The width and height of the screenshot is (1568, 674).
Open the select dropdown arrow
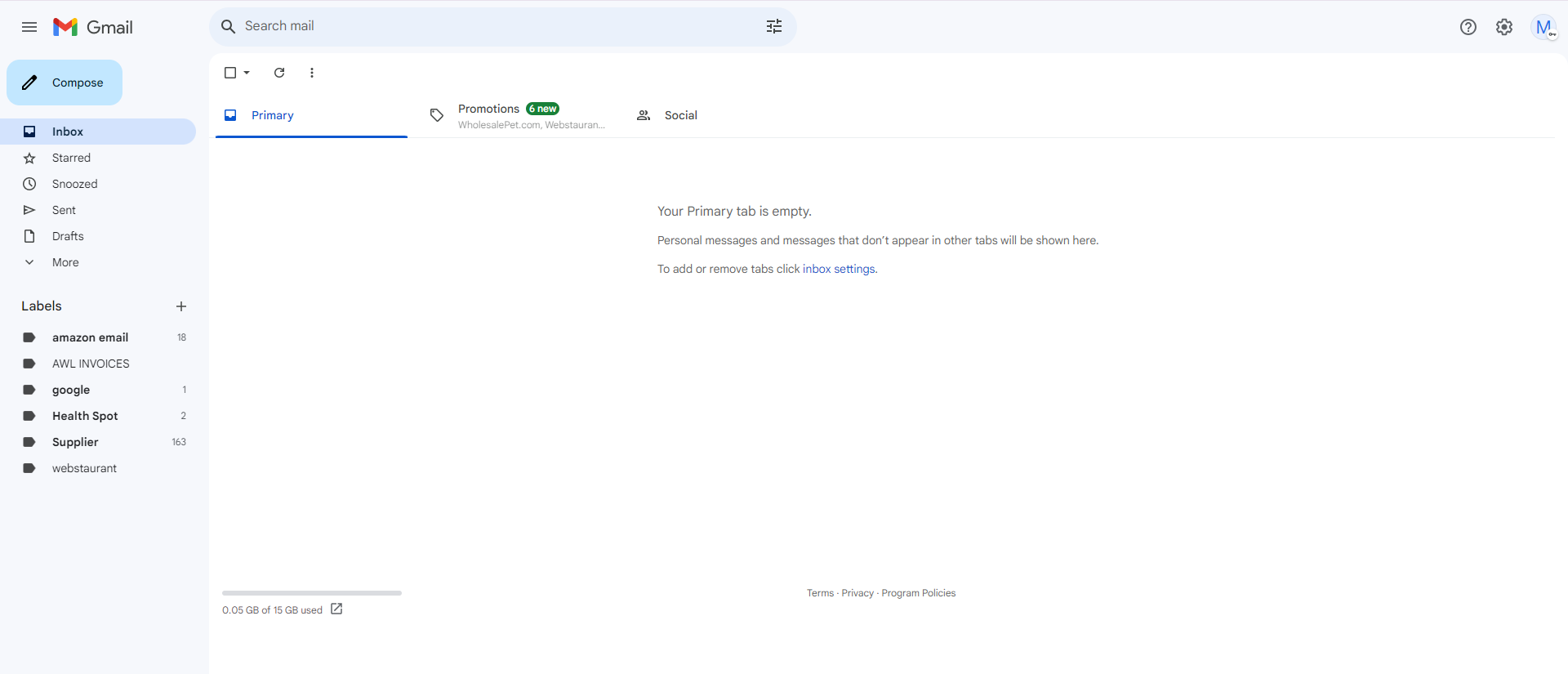247,73
